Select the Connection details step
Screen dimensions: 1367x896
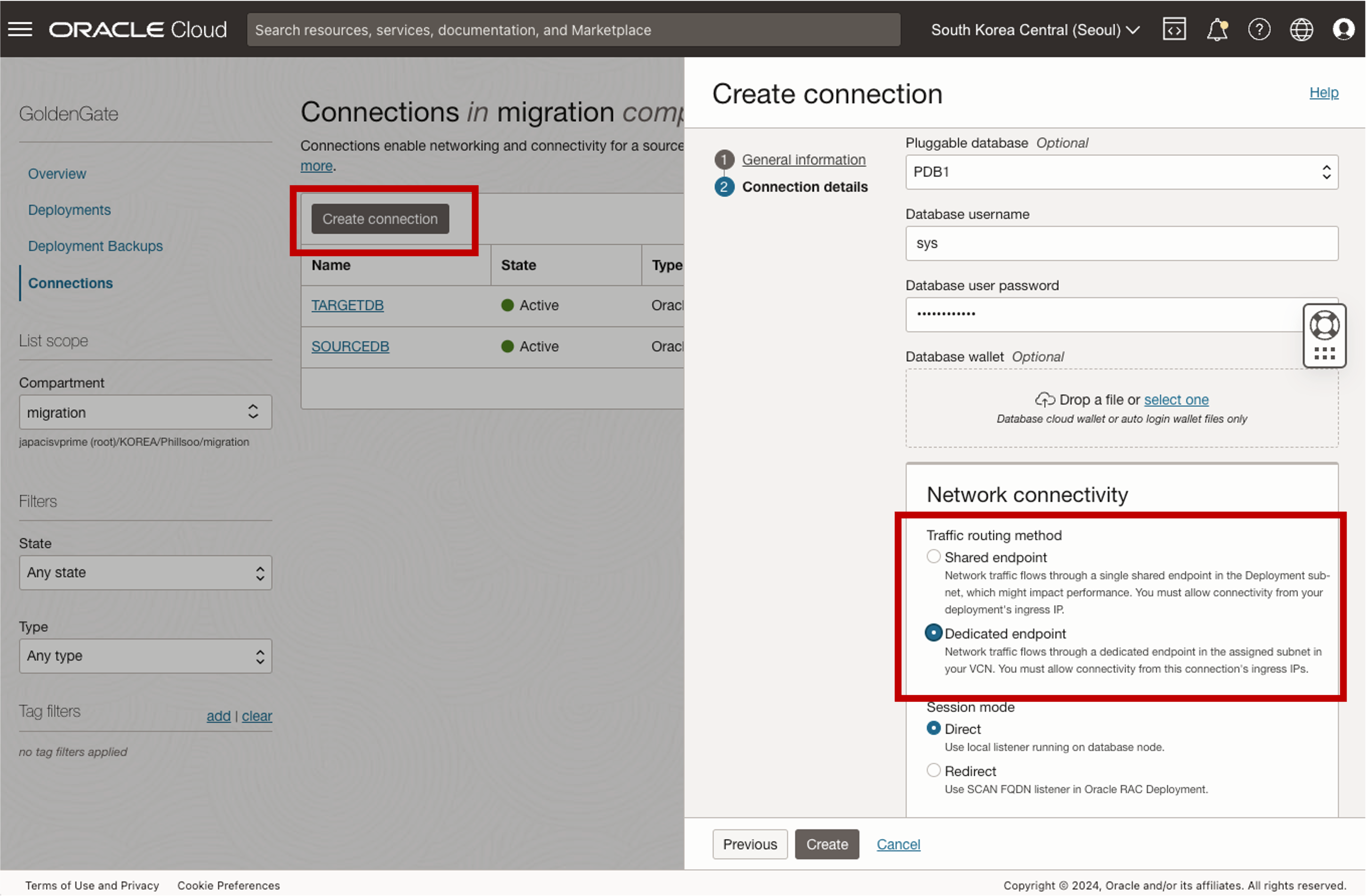point(805,187)
